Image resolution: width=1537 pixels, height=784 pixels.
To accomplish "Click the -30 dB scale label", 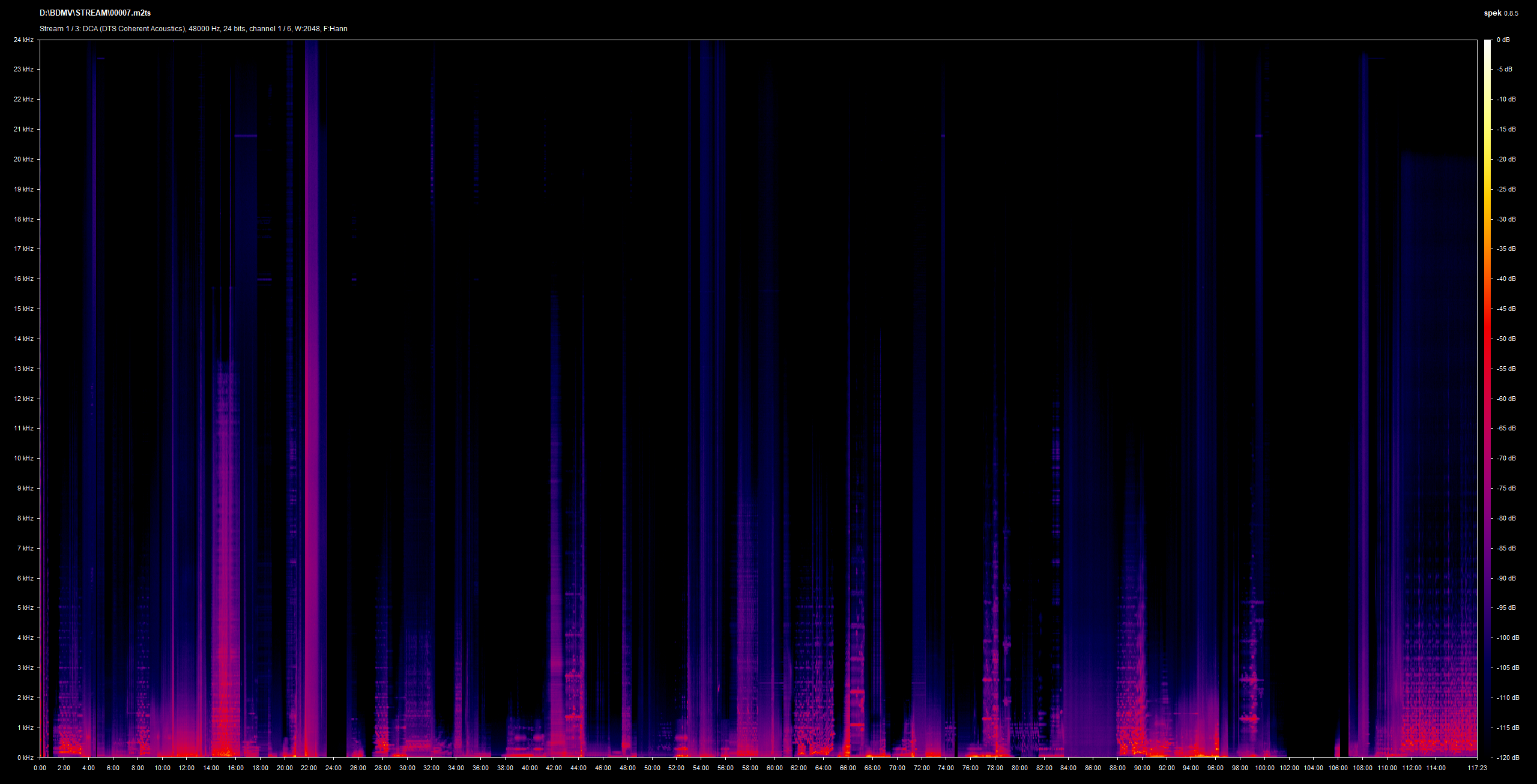I will click(x=1506, y=220).
